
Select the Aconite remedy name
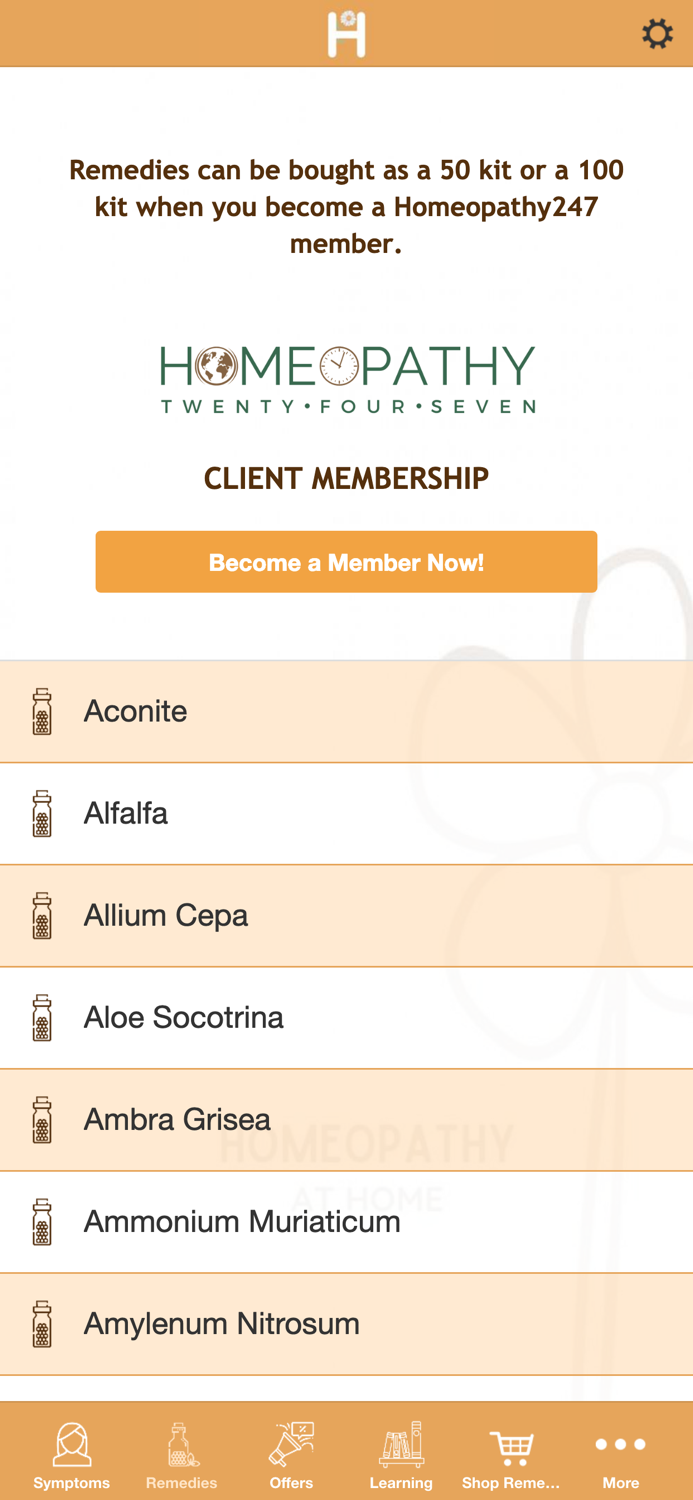tap(136, 712)
